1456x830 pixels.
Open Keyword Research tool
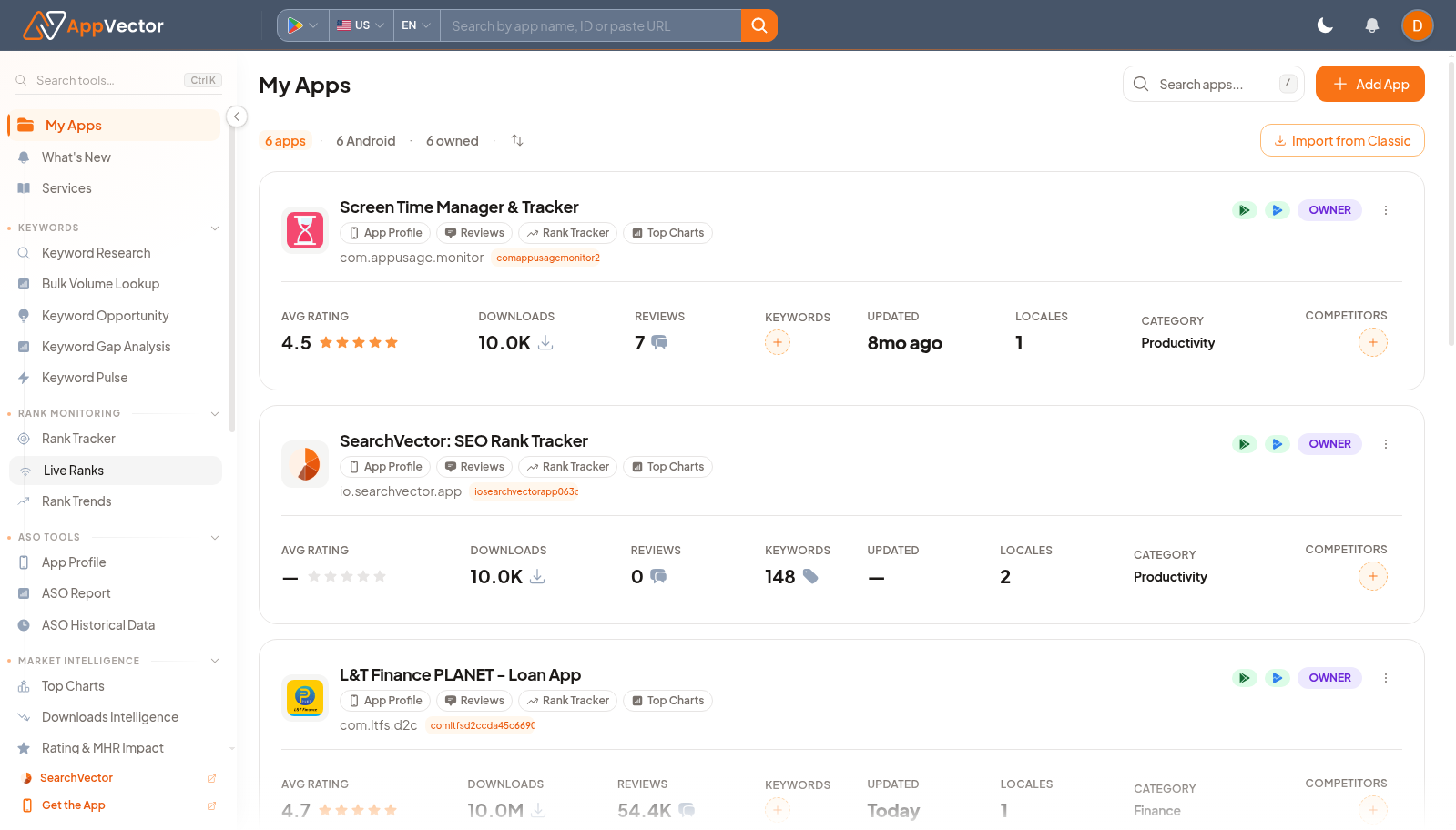point(115,253)
